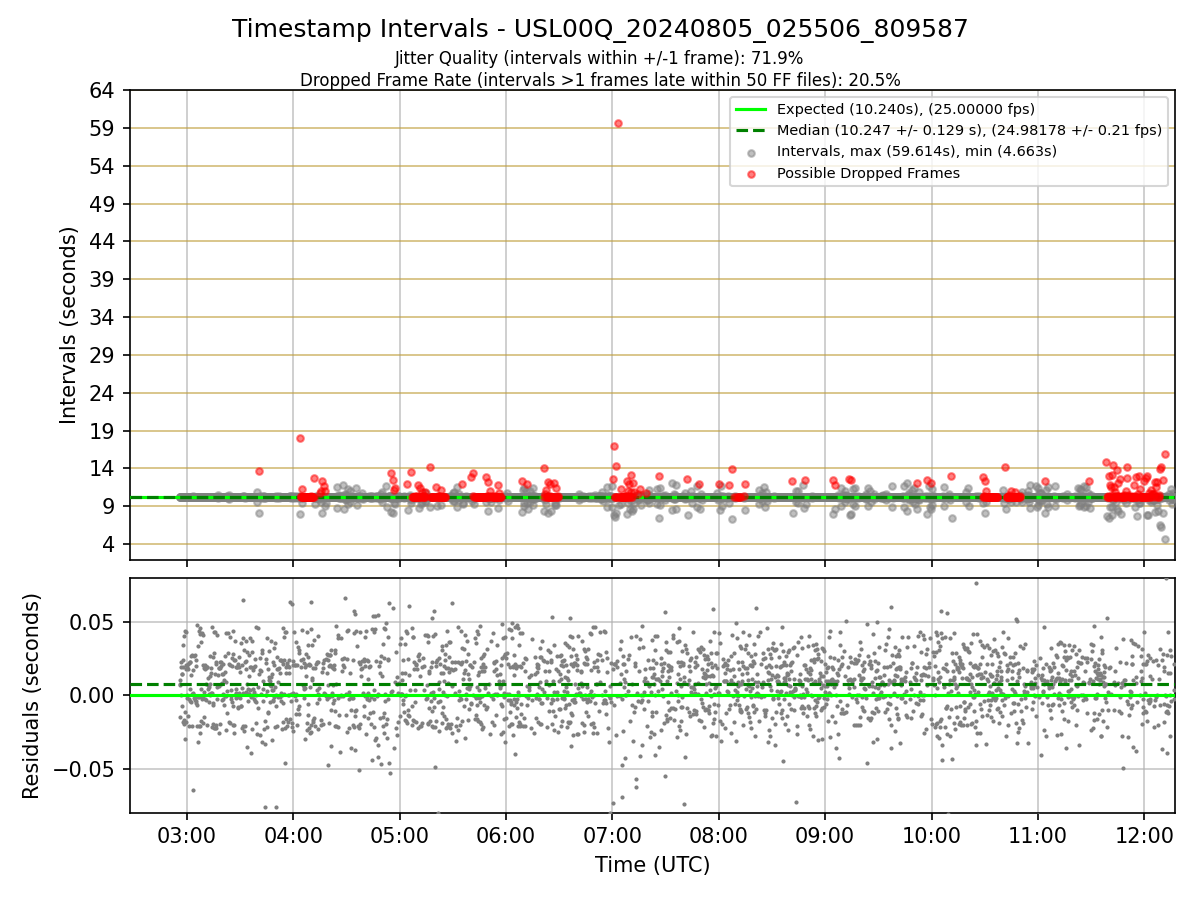Viewport: 1200px width, 900px height.
Task: Click the 'Intervals (seconds)' y-axis label
Action: click(68, 325)
